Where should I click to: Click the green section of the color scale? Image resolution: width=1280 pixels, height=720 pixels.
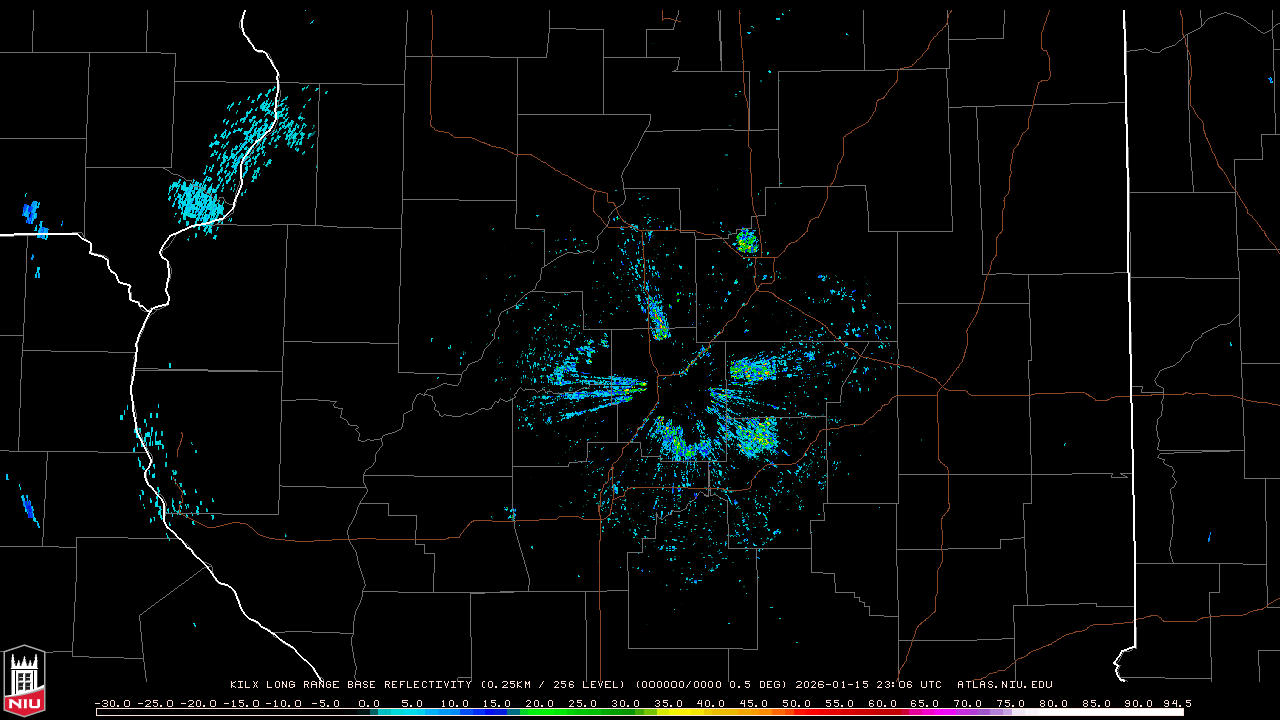560,712
